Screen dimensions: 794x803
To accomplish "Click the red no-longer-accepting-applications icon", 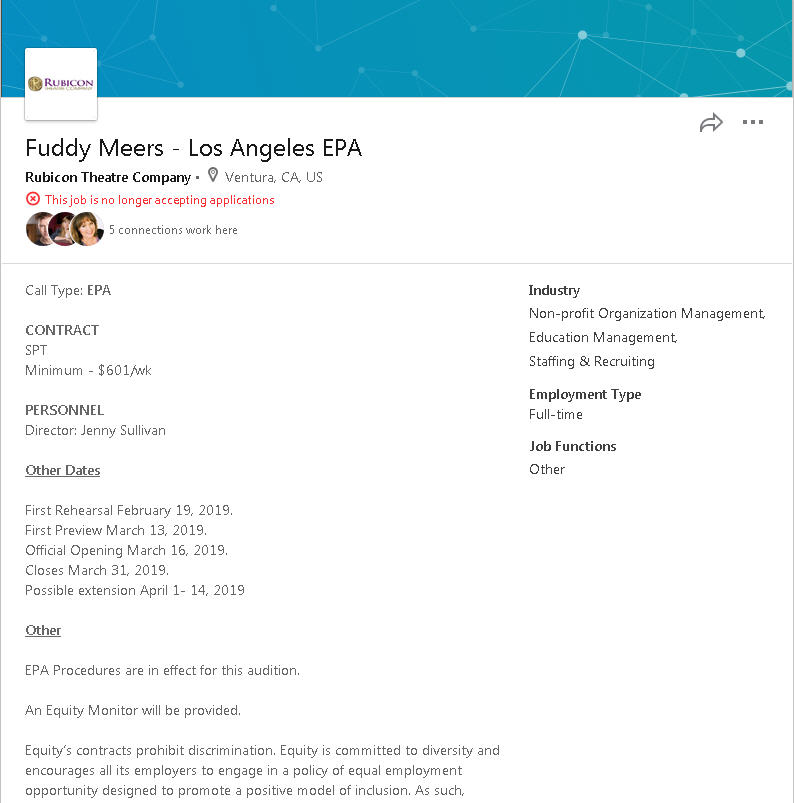I will [33, 199].
